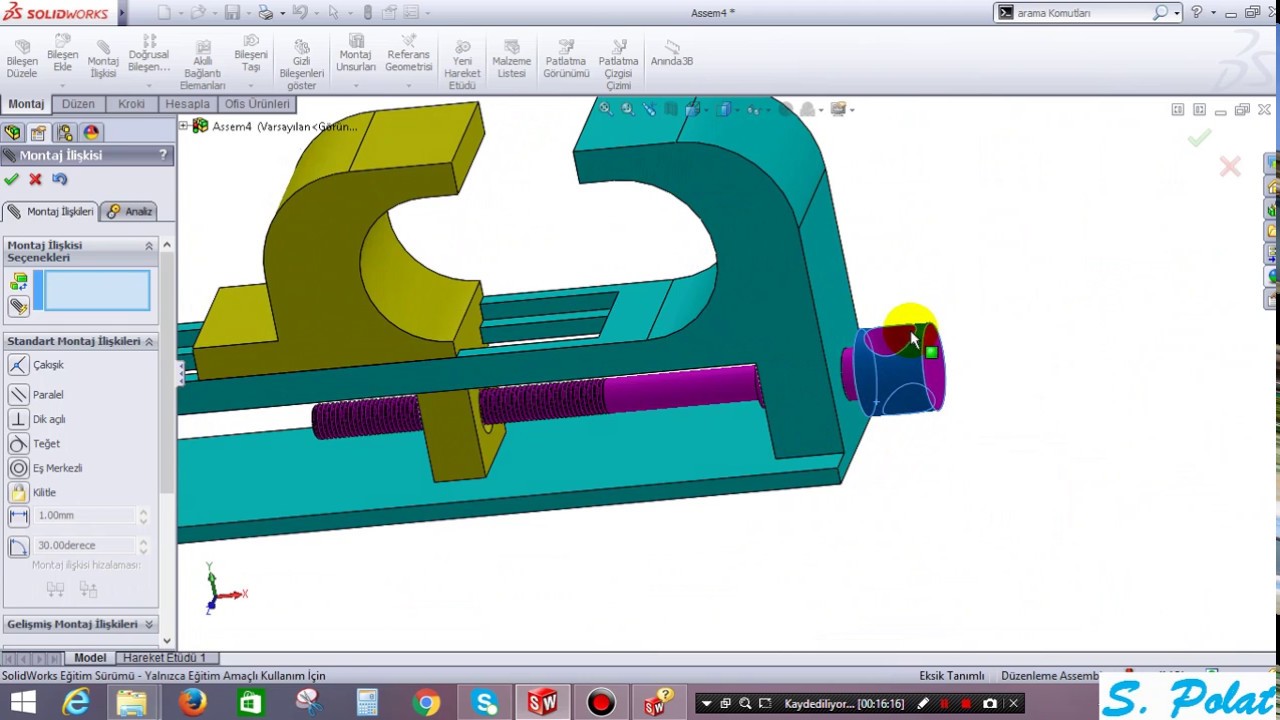Screen dimensions: 1280x720
Task: Select Paralel mate type
Action: (x=36, y=394)
